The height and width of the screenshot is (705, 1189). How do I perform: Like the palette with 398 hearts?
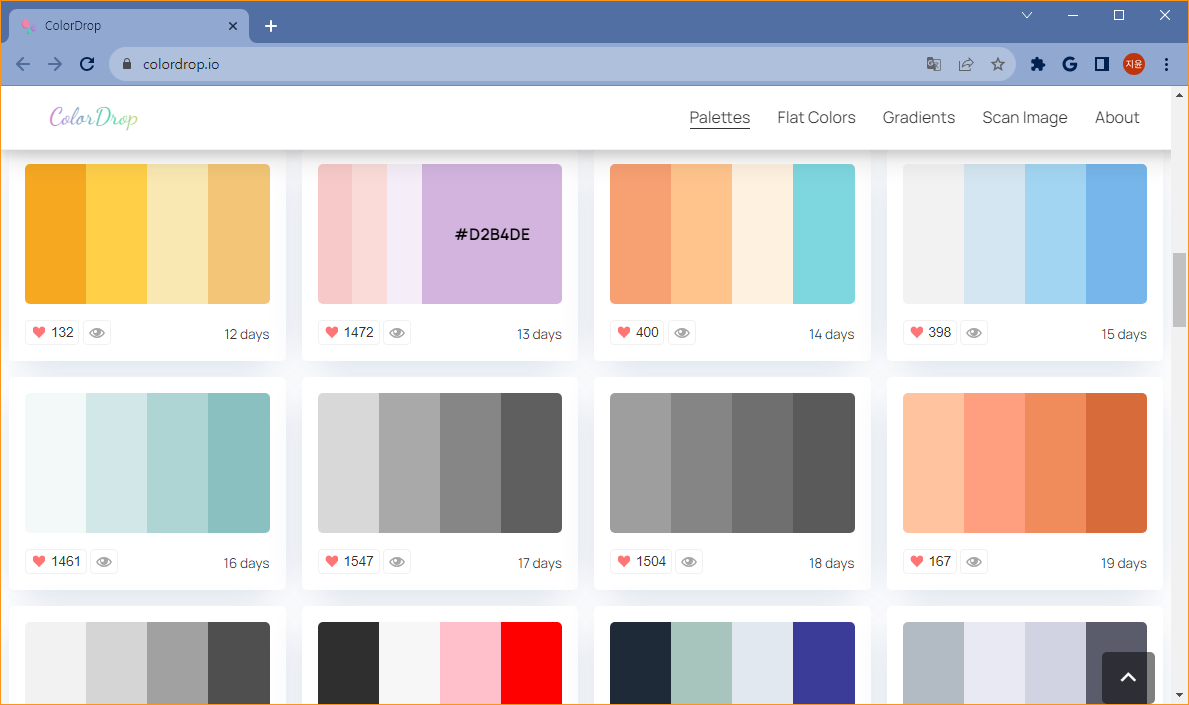[930, 332]
